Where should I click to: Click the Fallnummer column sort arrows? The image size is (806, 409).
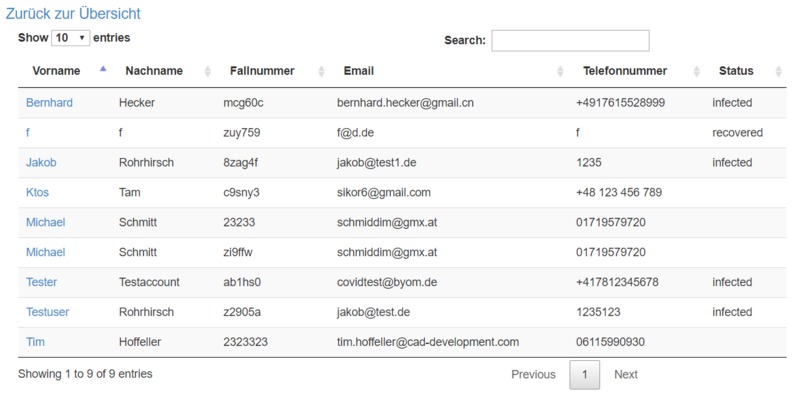[321, 71]
